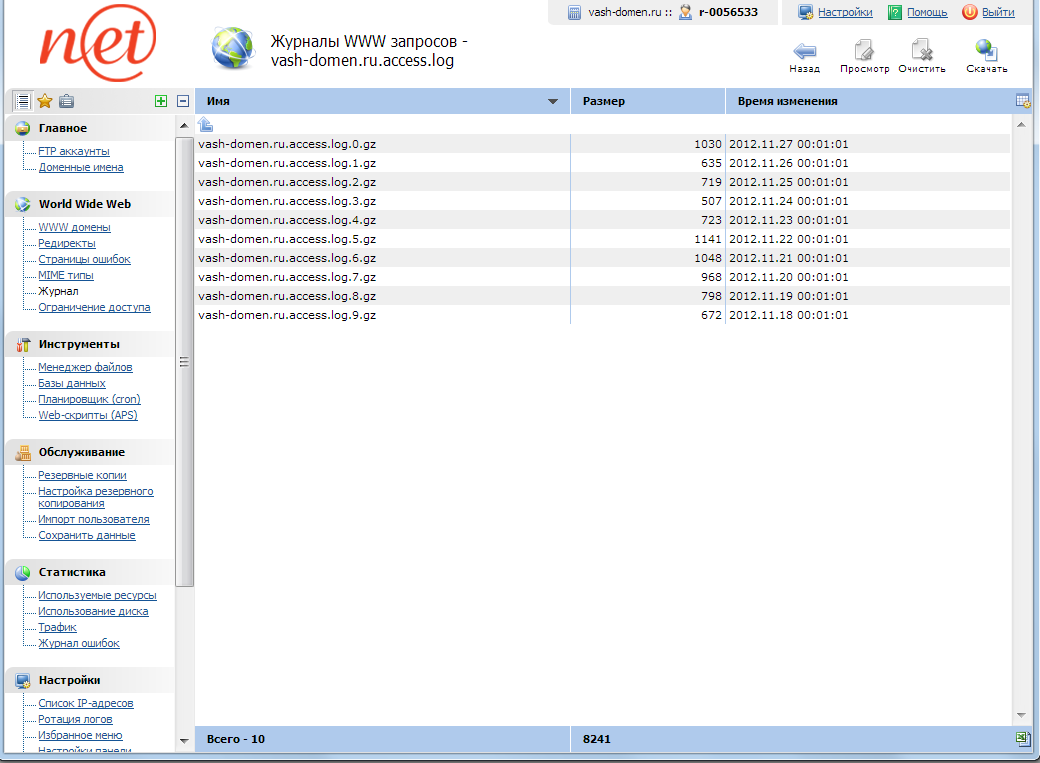Select the vash-domen.ru.access.log.5.gz row
The height and width of the screenshot is (763, 1040).
coord(287,239)
